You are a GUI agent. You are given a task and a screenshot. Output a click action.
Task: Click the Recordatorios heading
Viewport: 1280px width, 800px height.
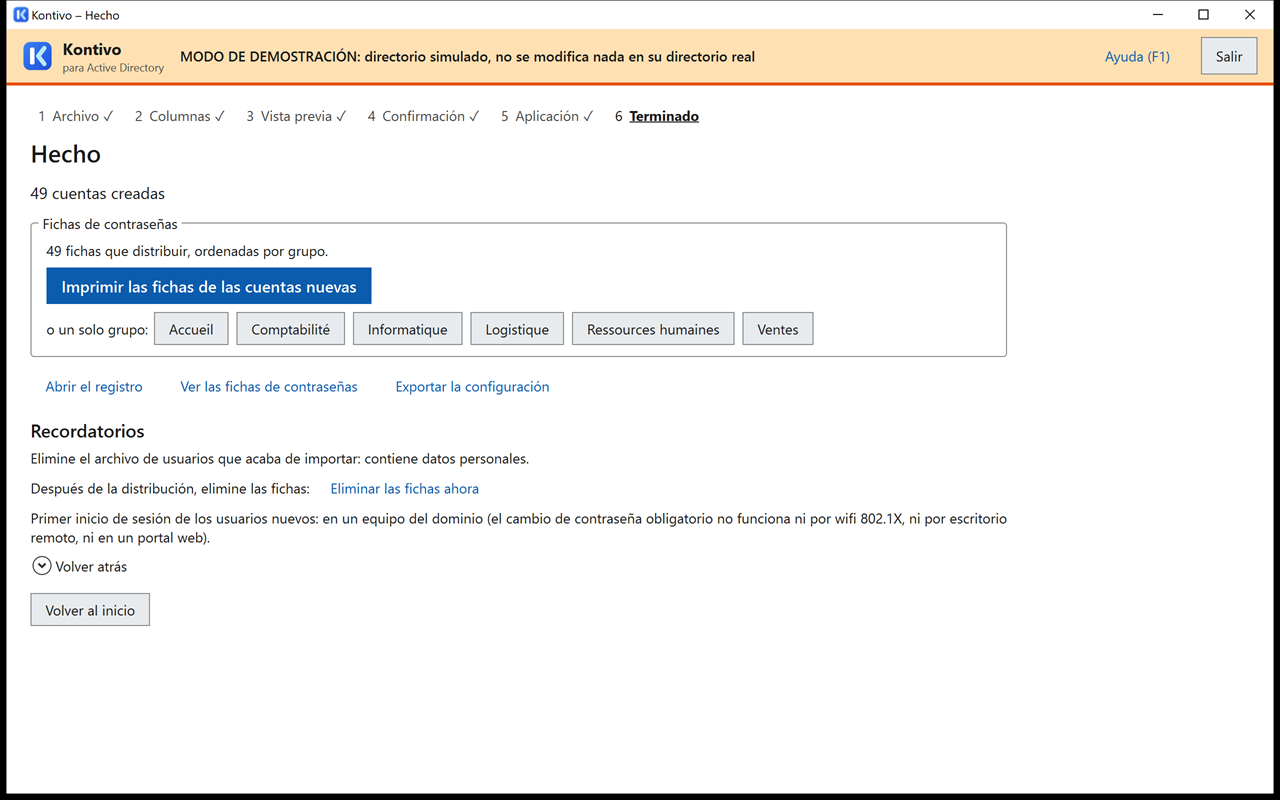point(88,431)
